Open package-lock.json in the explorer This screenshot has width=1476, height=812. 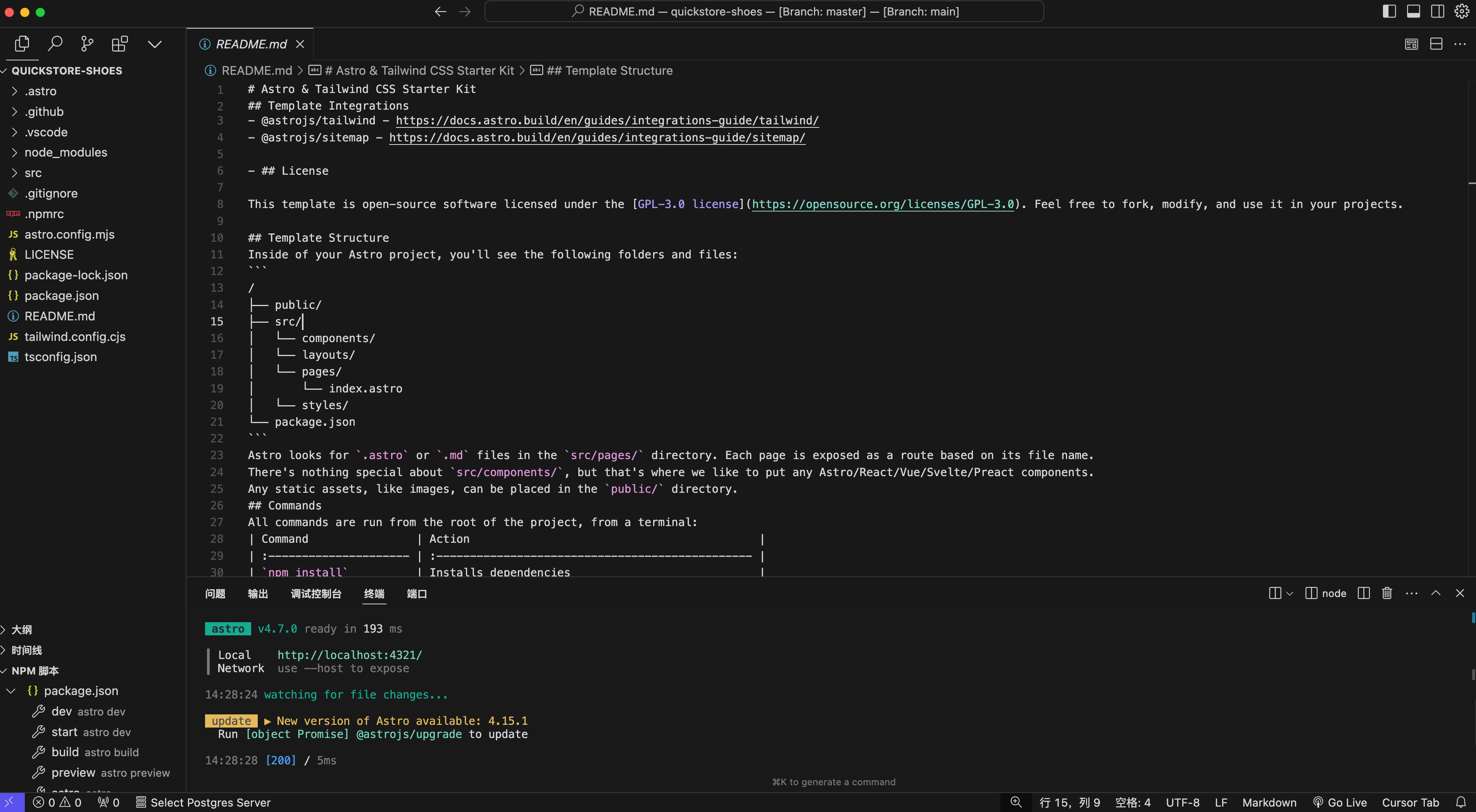coord(76,275)
